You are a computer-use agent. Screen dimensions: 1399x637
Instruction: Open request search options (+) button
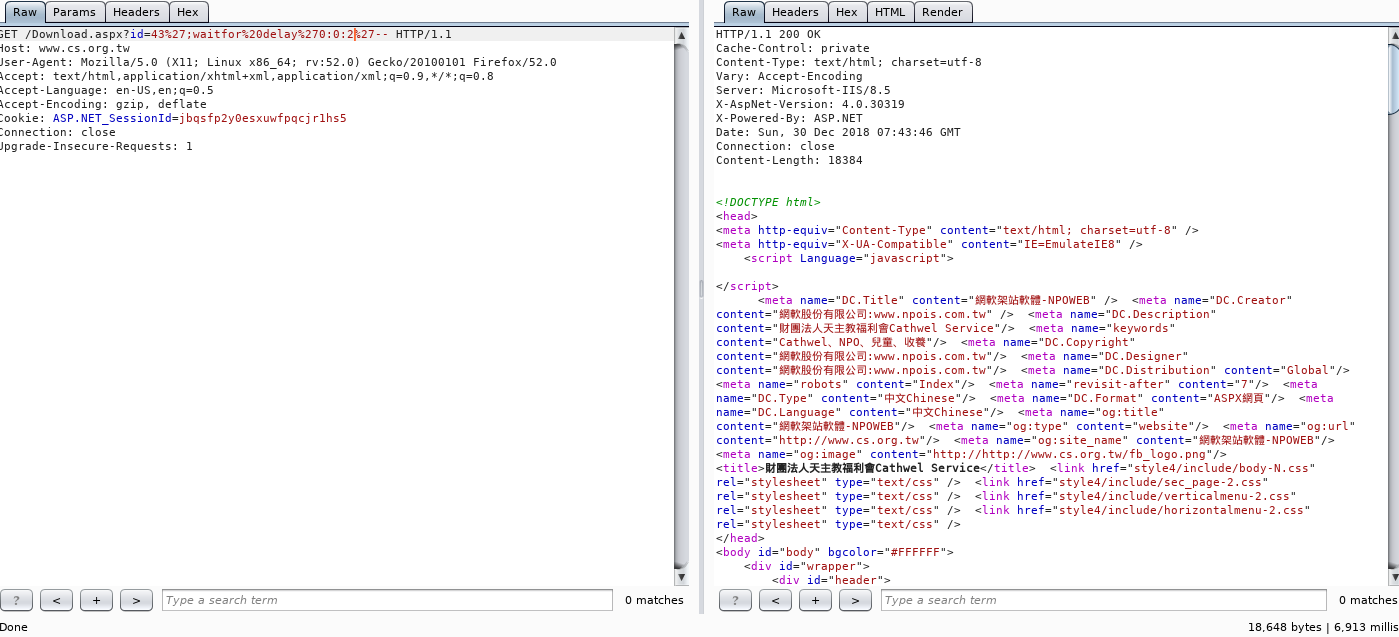96,600
